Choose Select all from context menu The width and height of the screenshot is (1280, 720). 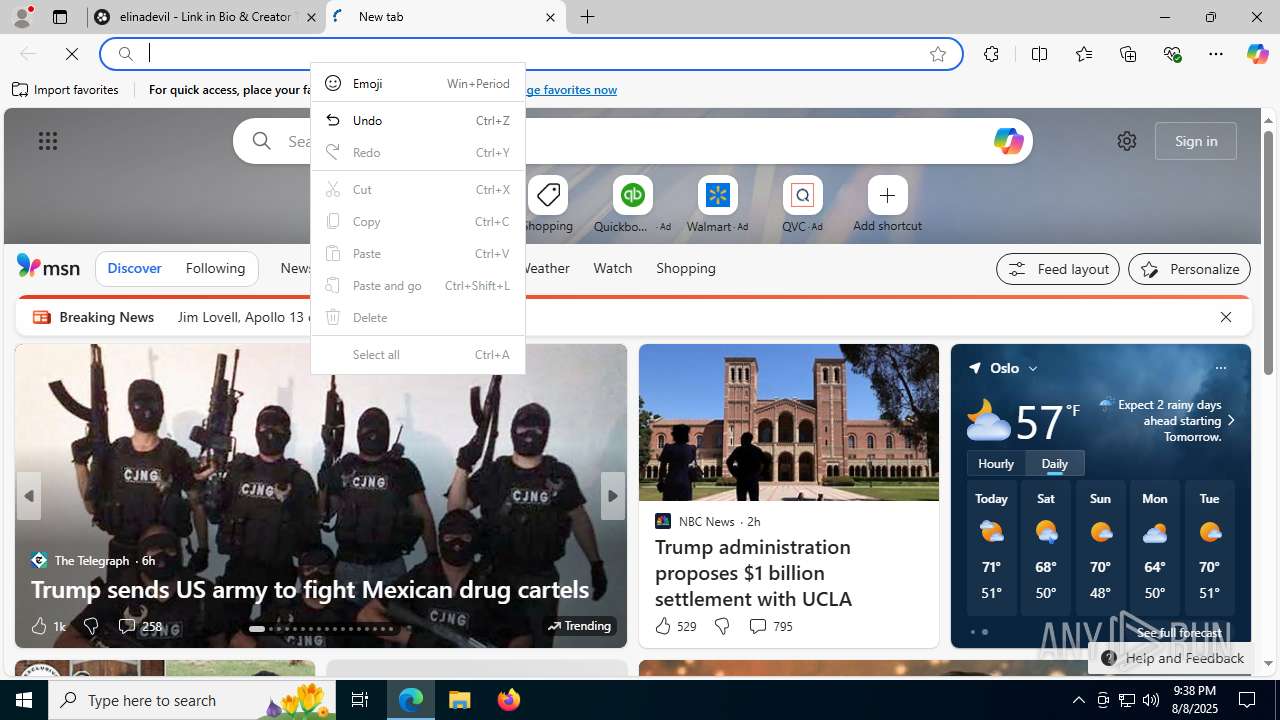click(x=418, y=354)
